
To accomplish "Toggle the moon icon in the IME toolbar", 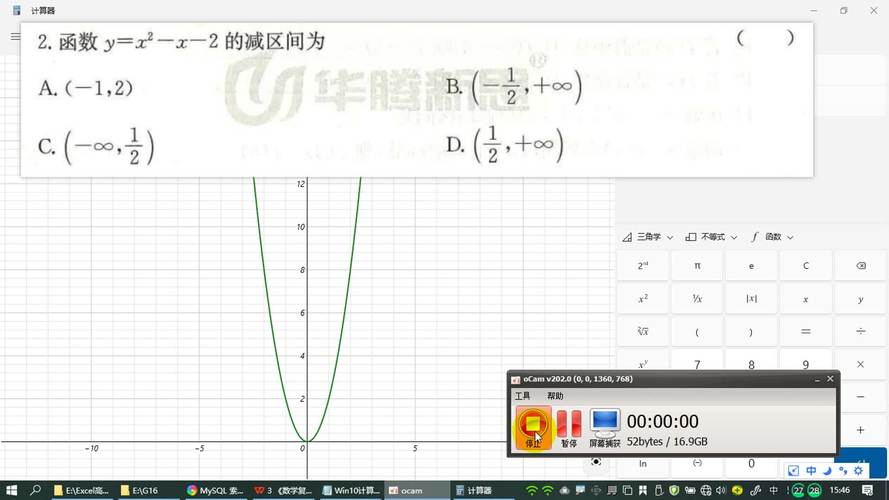I will (x=827, y=471).
